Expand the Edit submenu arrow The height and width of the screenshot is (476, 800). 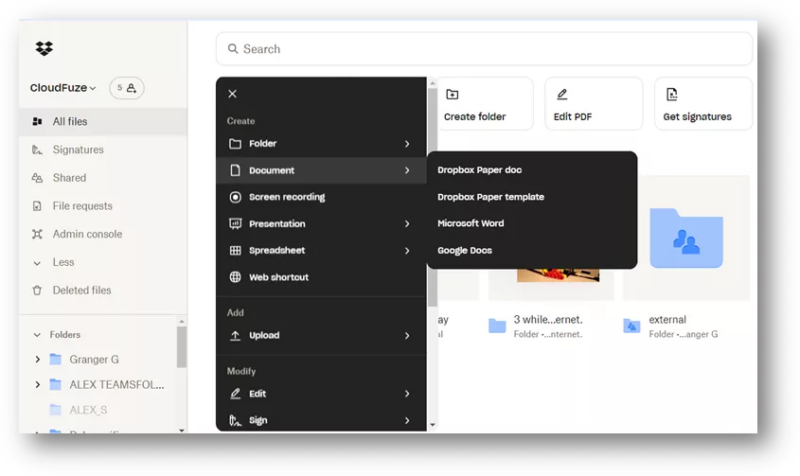(x=407, y=394)
